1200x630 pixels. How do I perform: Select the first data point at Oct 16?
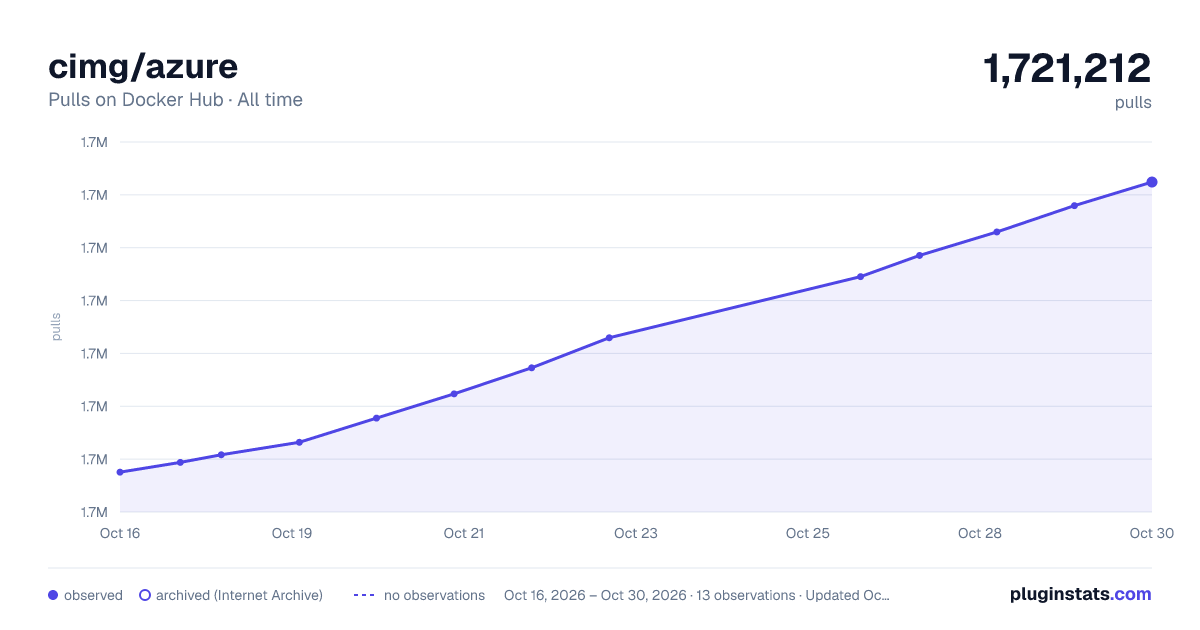click(x=120, y=472)
